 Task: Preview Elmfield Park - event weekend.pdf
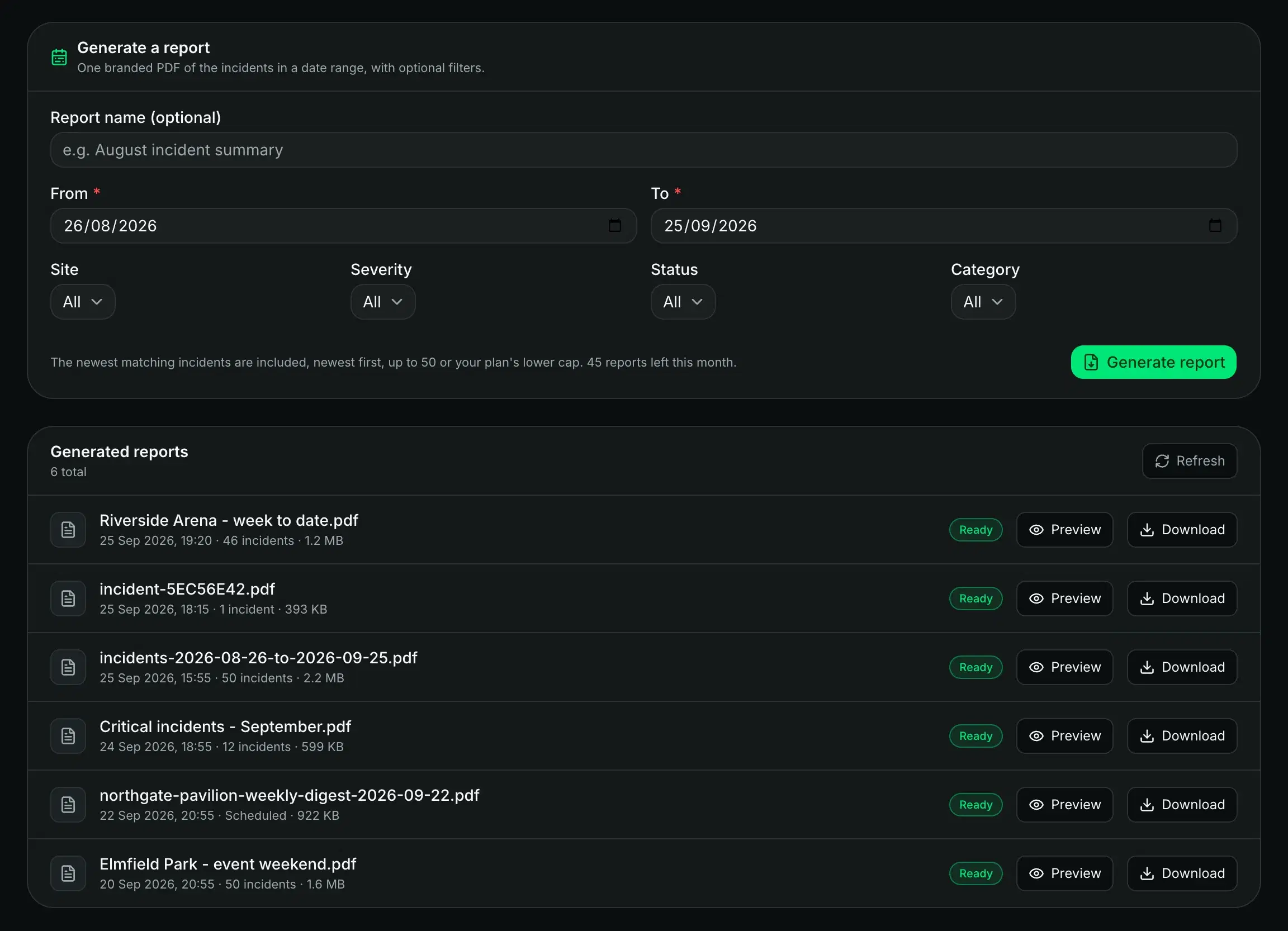click(1064, 873)
